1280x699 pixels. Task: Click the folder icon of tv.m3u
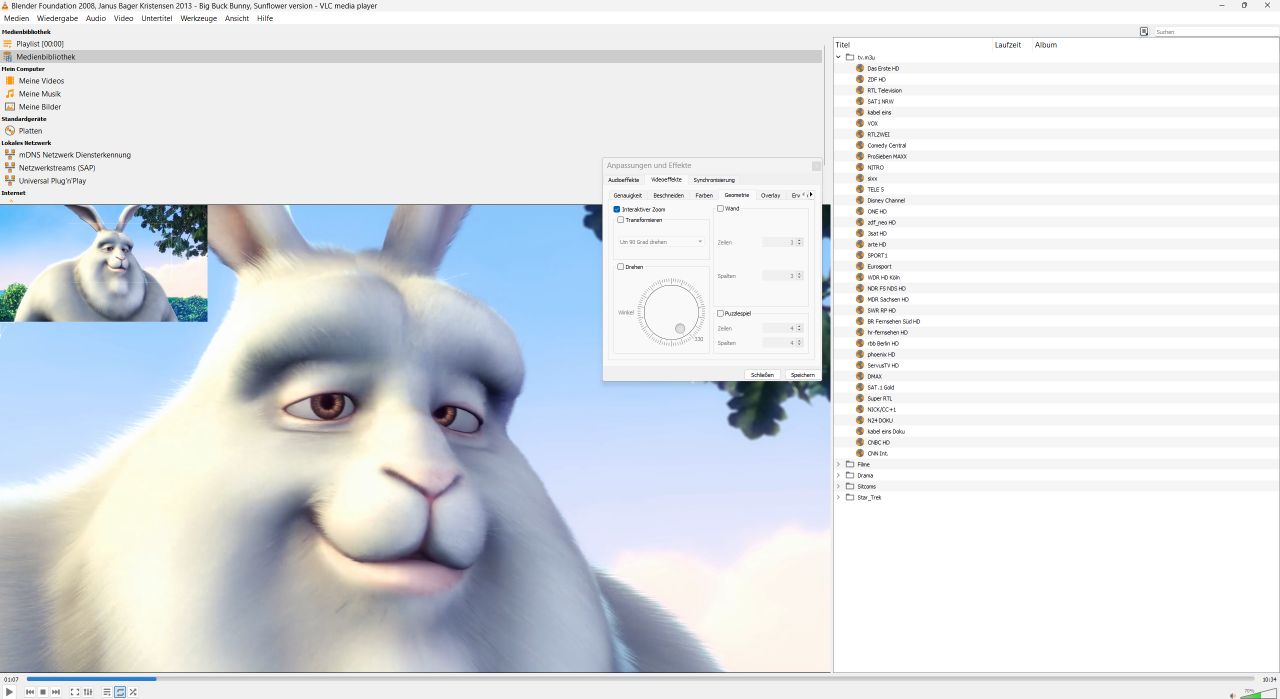point(850,57)
